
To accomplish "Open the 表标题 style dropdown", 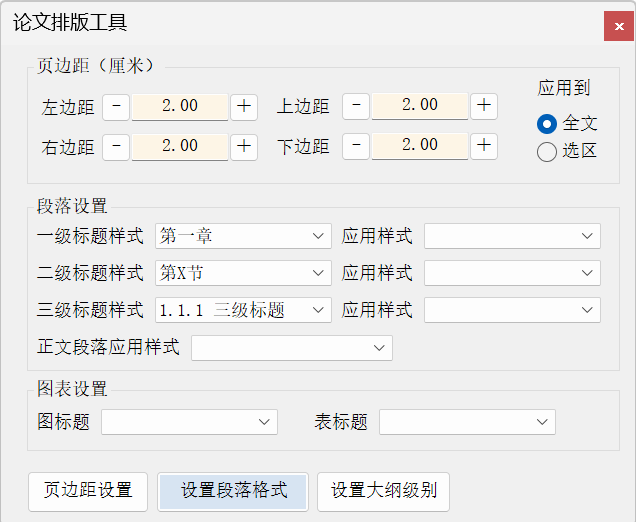I will click(x=466, y=422).
